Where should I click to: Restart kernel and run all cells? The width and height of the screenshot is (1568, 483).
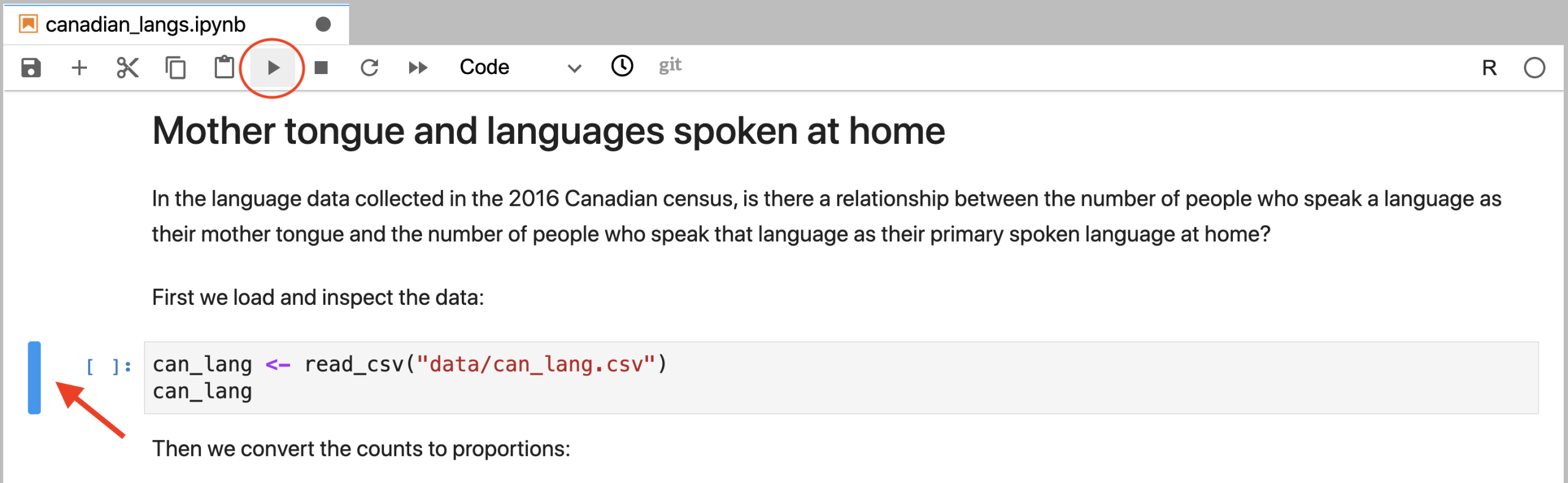(418, 67)
